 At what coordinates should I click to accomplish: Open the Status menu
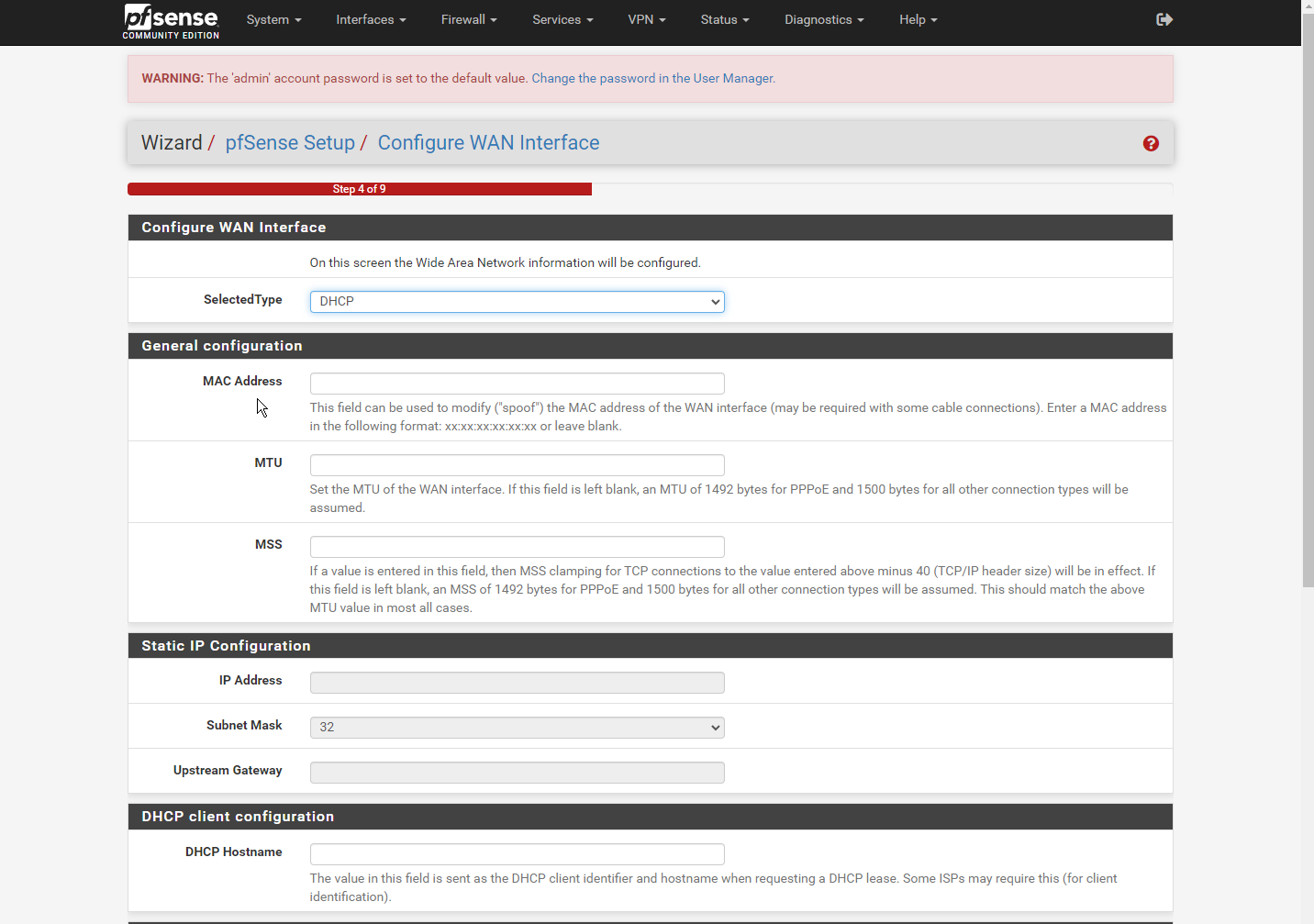[x=725, y=19]
